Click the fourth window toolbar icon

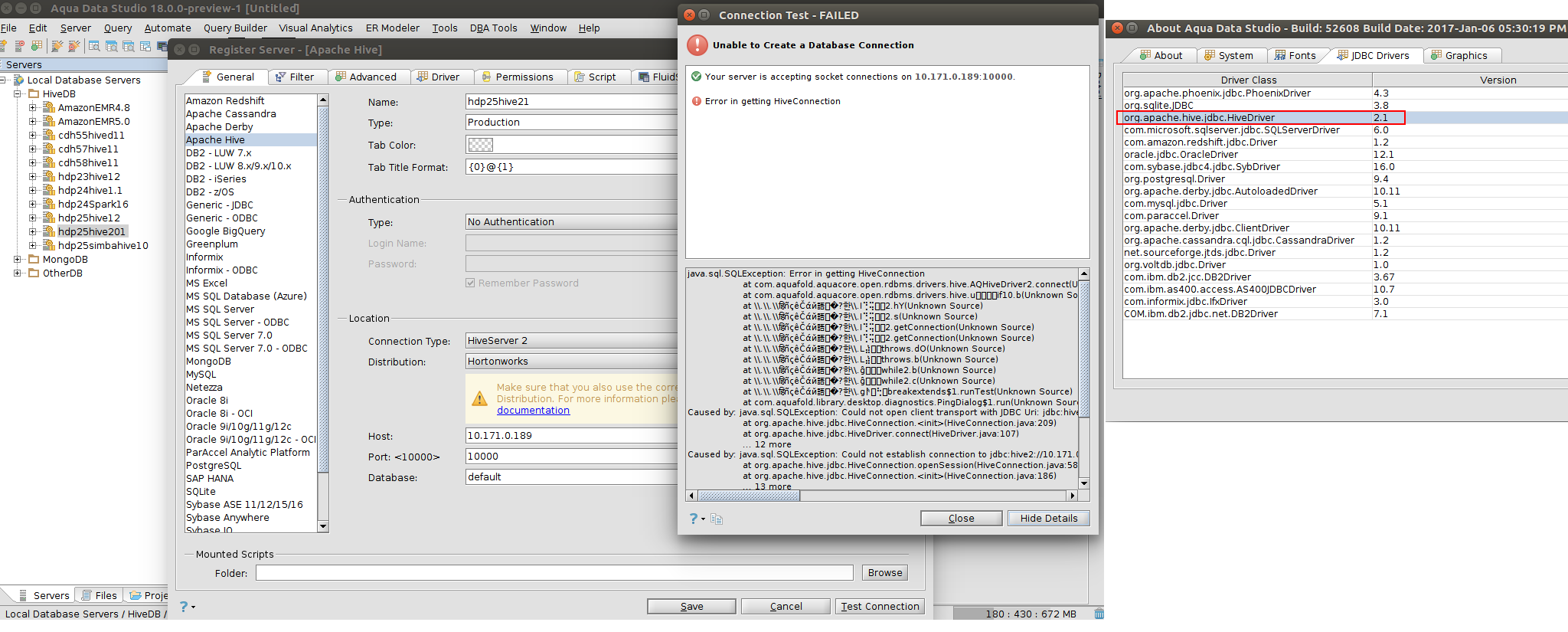(145, 46)
